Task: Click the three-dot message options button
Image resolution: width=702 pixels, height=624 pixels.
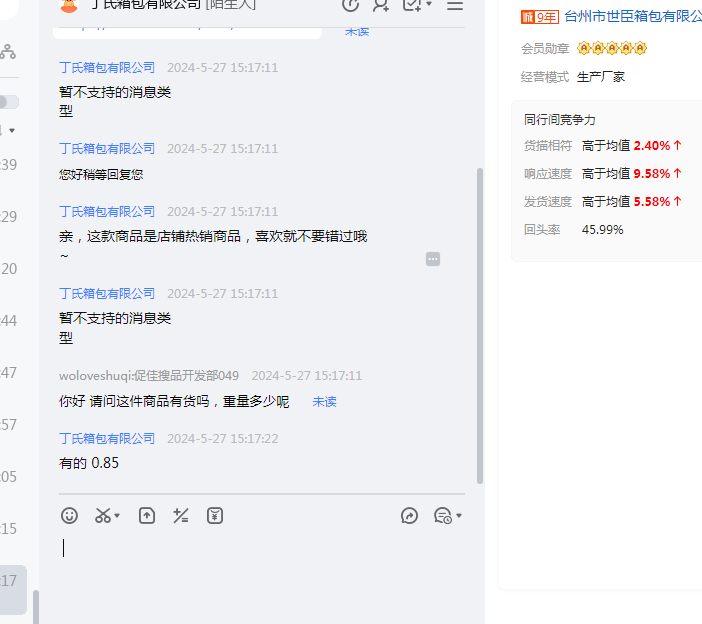Action: pyautogui.click(x=433, y=259)
